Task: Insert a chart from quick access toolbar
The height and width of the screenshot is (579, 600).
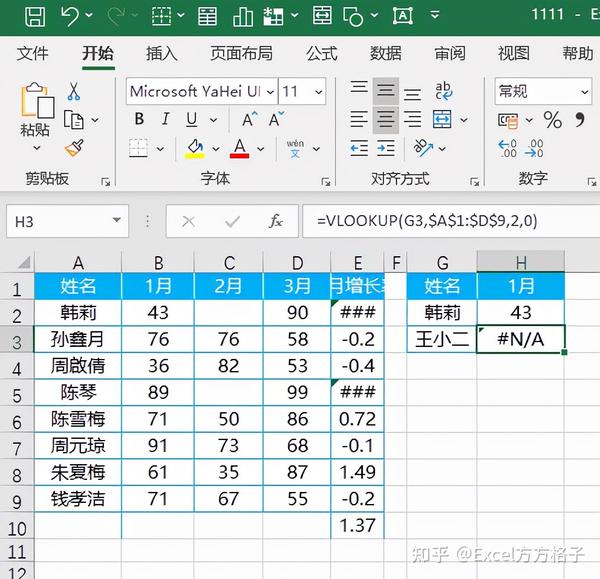Action: coord(243,16)
